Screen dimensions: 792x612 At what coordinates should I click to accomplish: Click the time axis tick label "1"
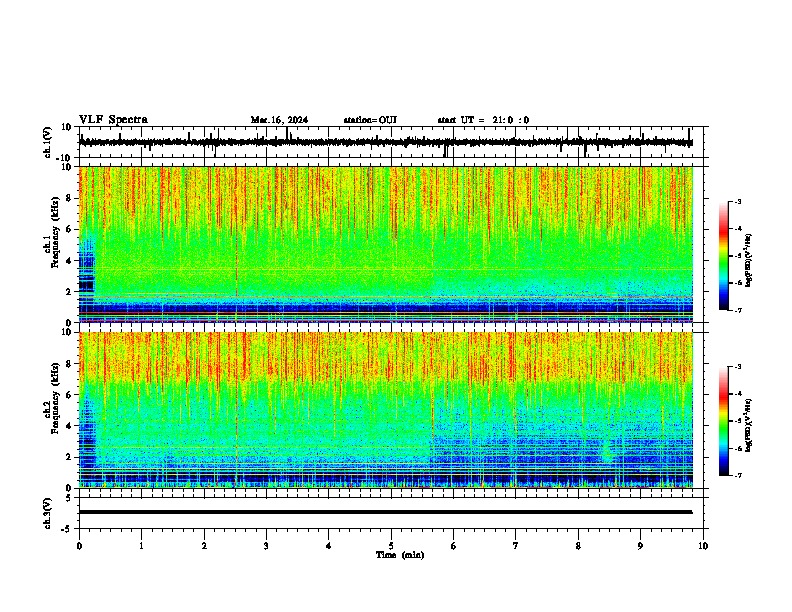click(141, 546)
